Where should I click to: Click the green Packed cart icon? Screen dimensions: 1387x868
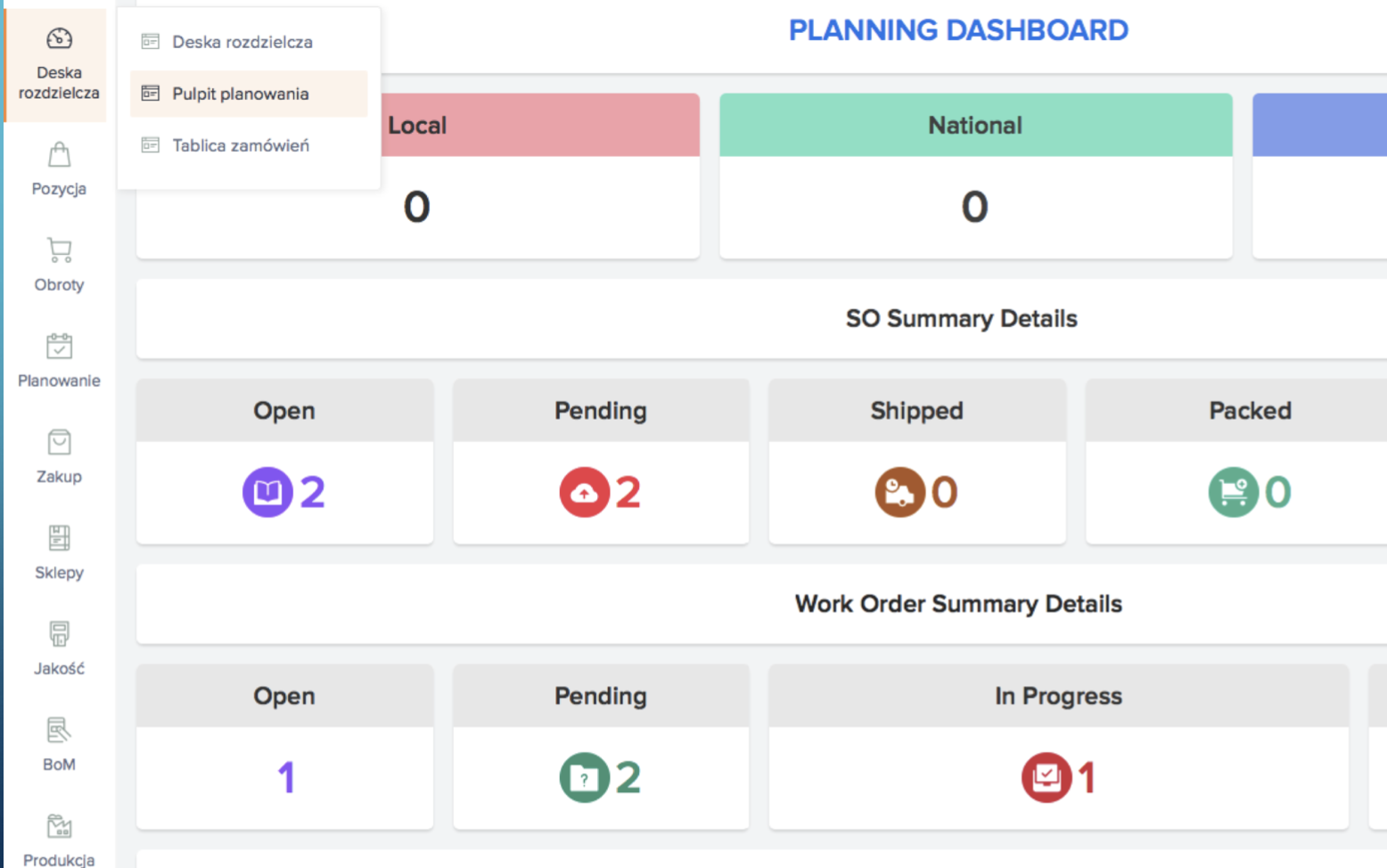click(1233, 492)
